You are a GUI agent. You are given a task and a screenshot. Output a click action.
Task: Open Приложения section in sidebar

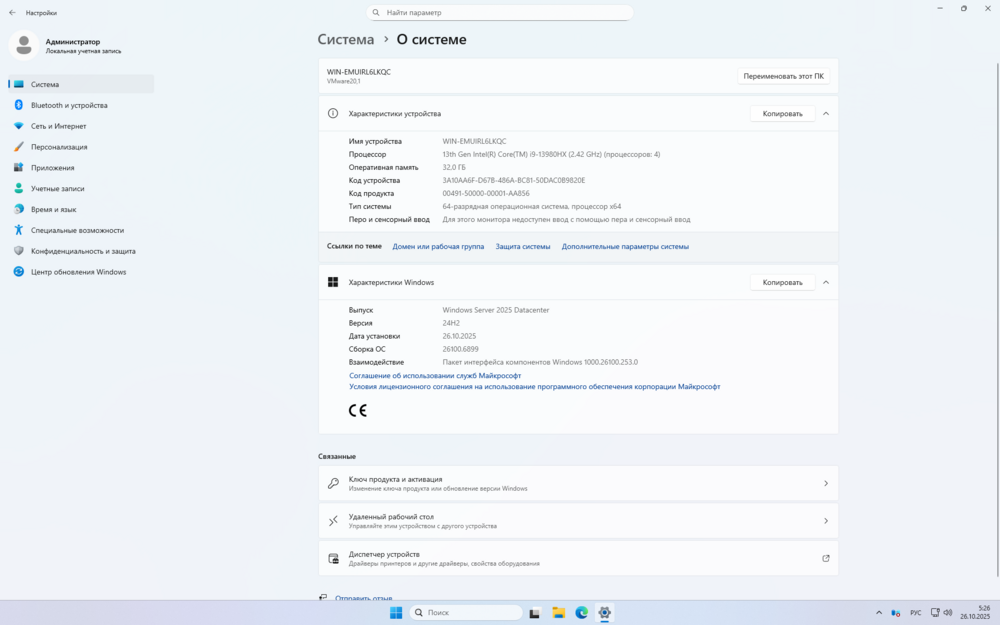click(52, 168)
